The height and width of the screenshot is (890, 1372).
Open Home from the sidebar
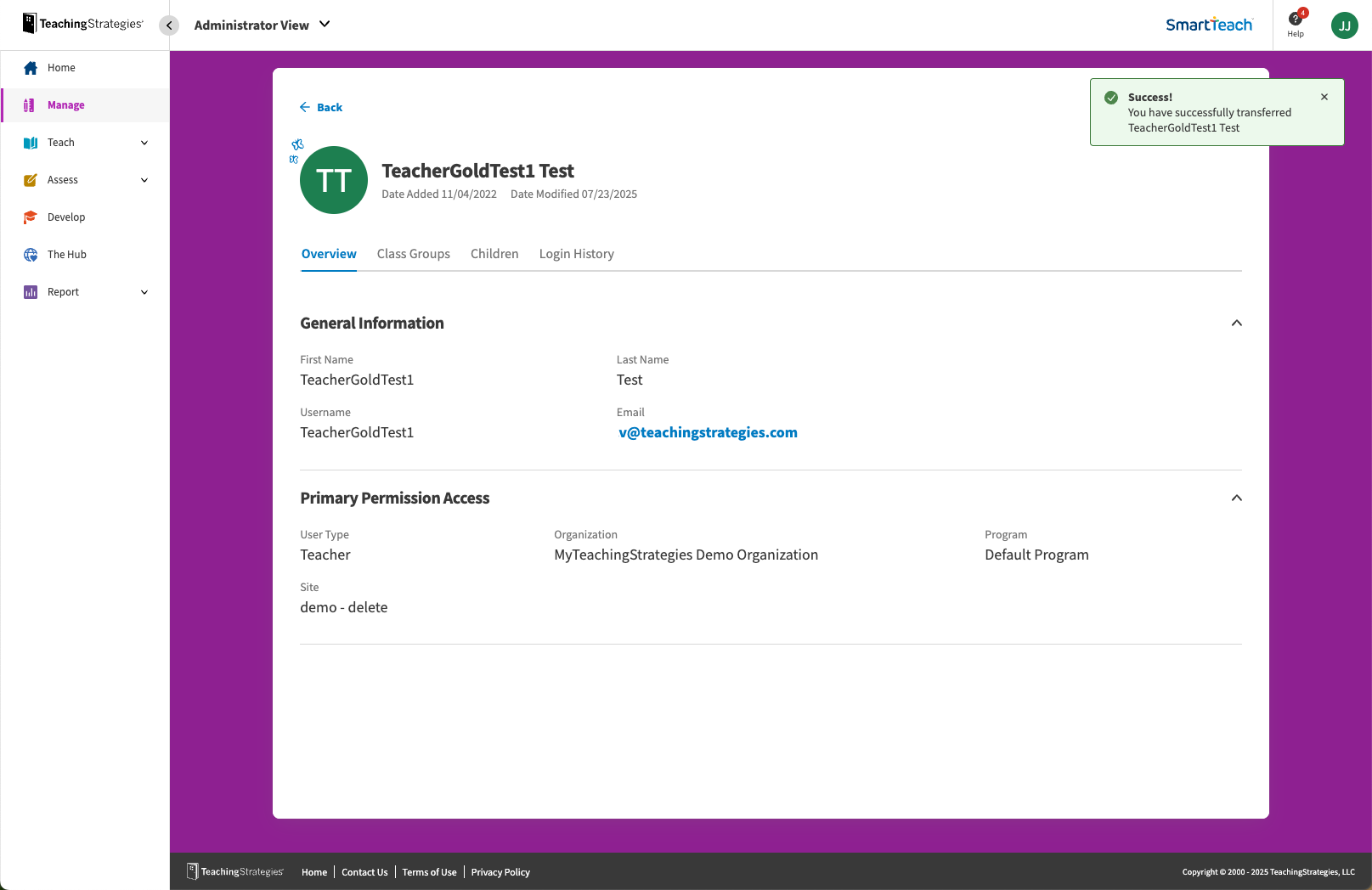[60, 67]
